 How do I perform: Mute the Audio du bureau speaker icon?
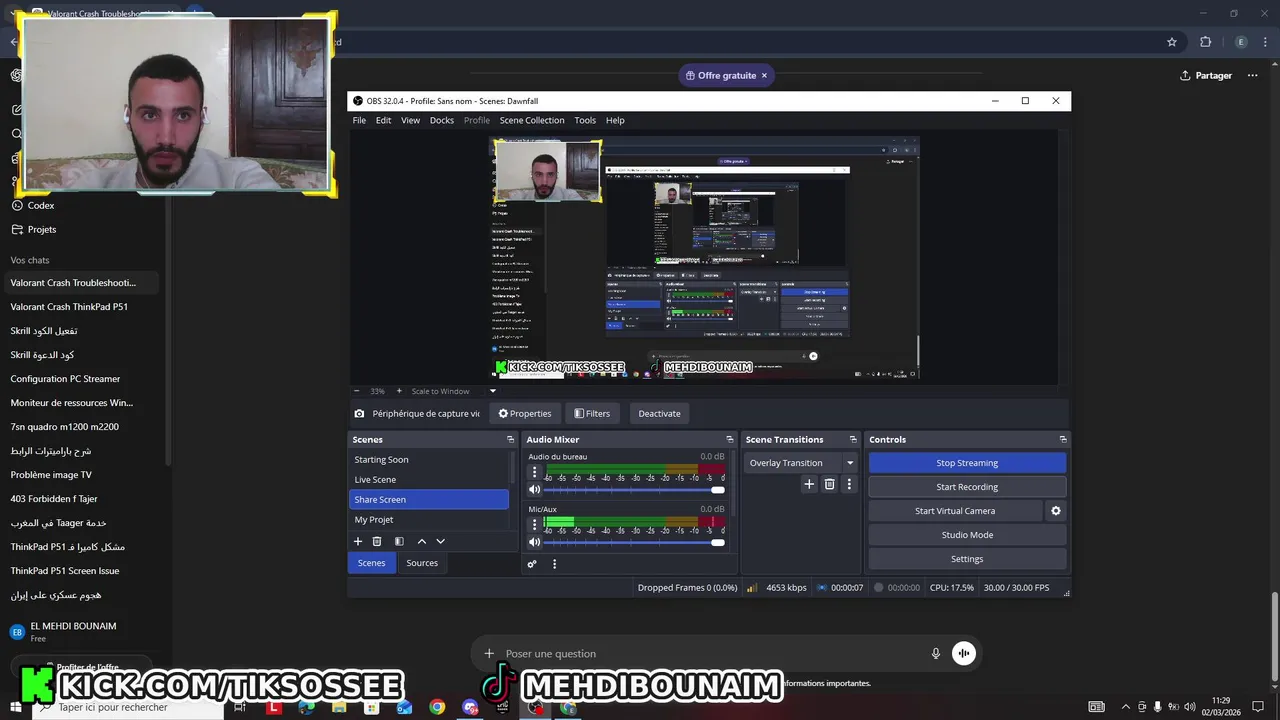(x=534, y=489)
